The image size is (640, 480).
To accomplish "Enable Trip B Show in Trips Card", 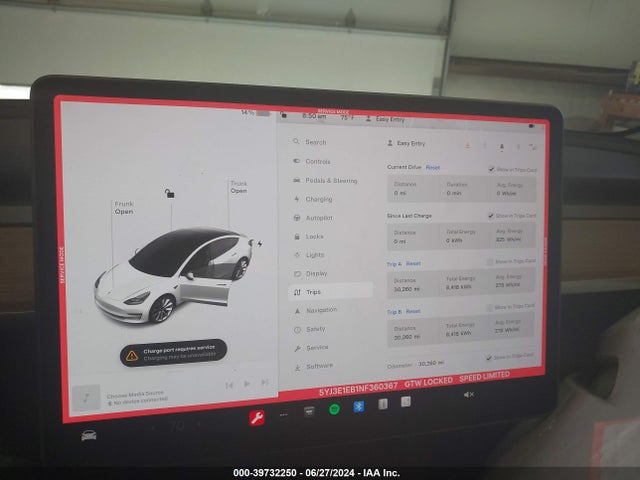I will (x=489, y=307).
